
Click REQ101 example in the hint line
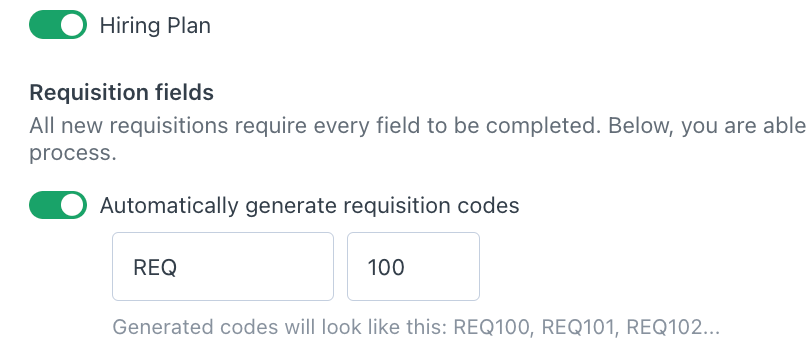(580, 327)
